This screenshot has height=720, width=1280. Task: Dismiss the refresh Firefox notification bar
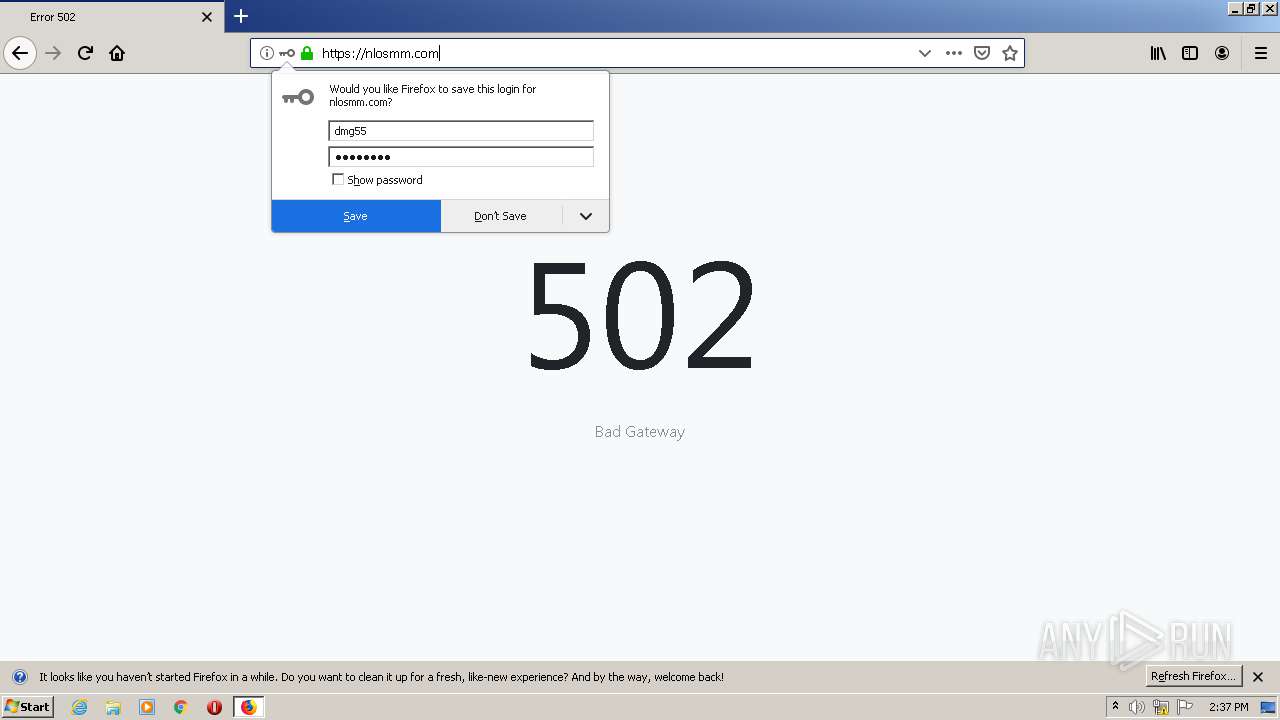pyautogui.click(x=1259, y=677)
